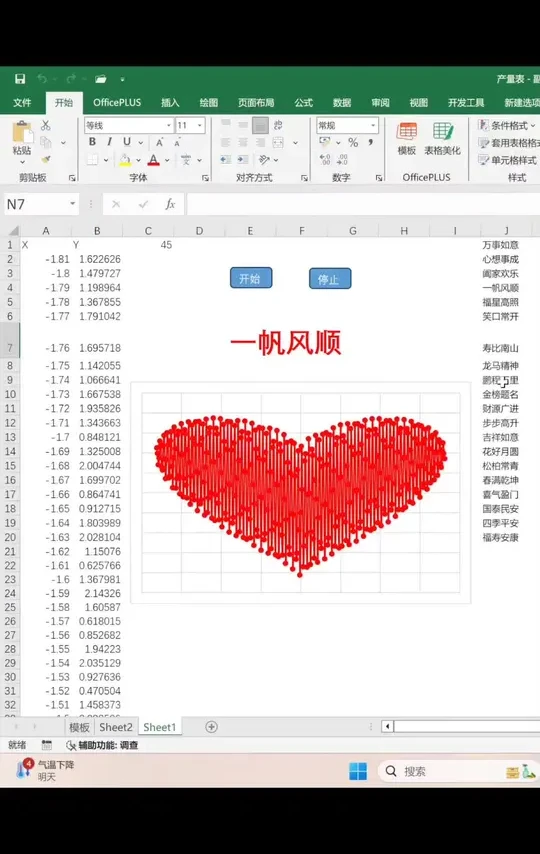Screen dimensions: 540x854
Task: Click the Increase Indent icon
Action: pyautogui.click(x=243, y=160)
